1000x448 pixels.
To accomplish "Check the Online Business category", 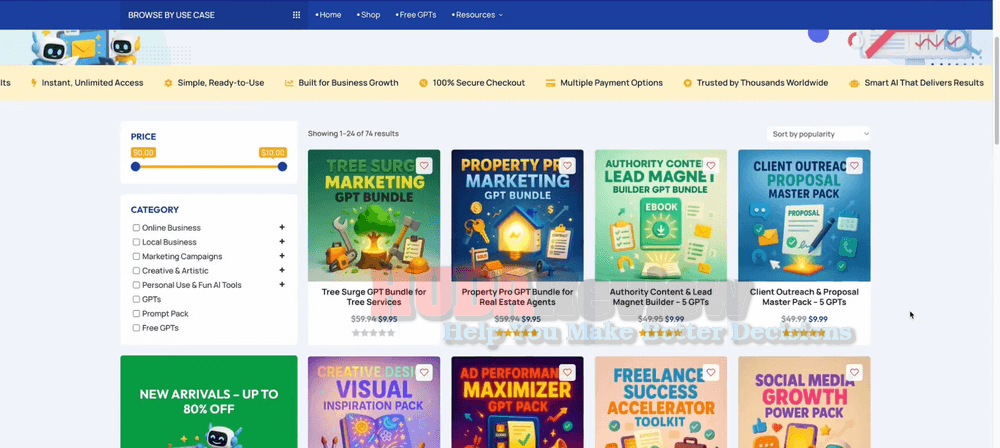I will pos(136,228).
